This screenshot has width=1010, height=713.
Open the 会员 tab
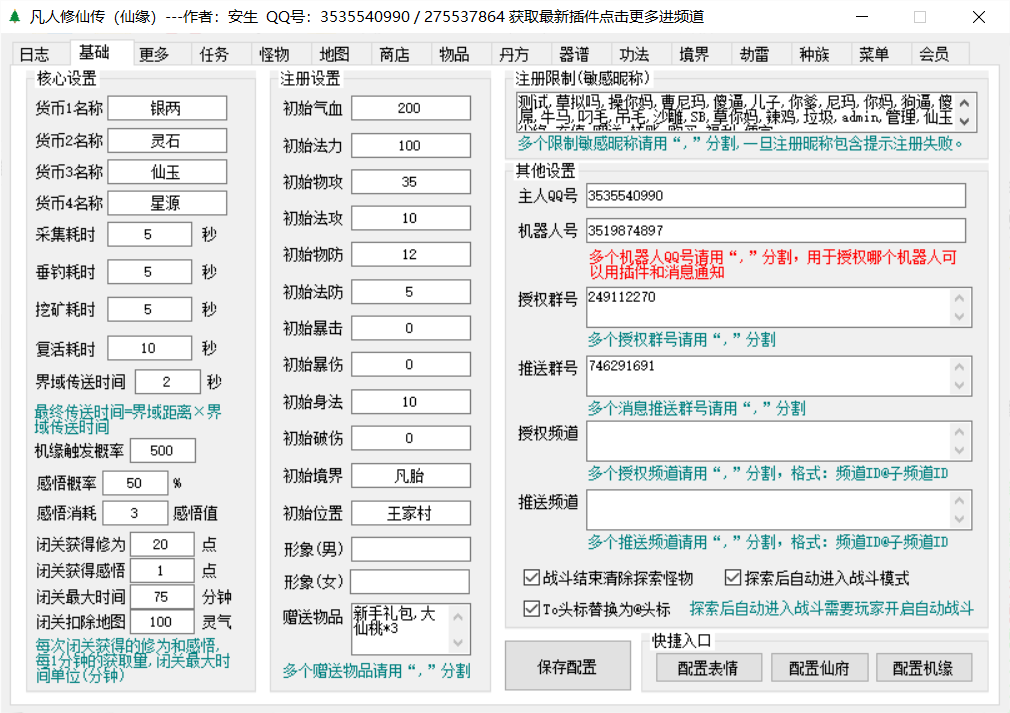pyautogui.click(x=933, y=55)
